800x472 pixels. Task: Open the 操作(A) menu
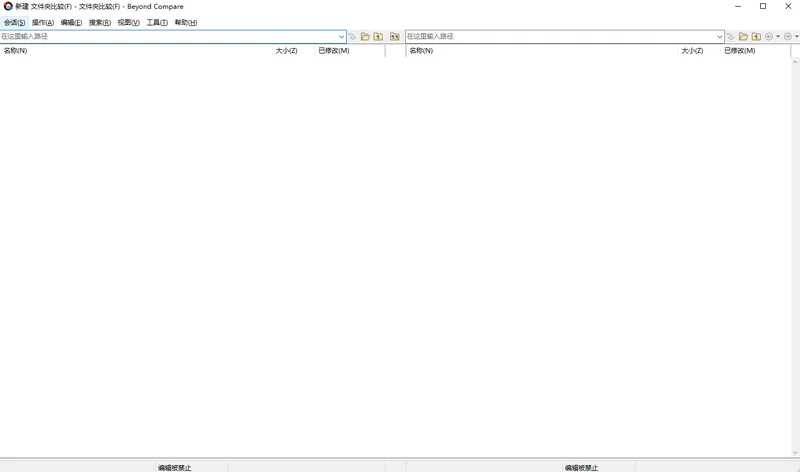click(x=43, y=22)
